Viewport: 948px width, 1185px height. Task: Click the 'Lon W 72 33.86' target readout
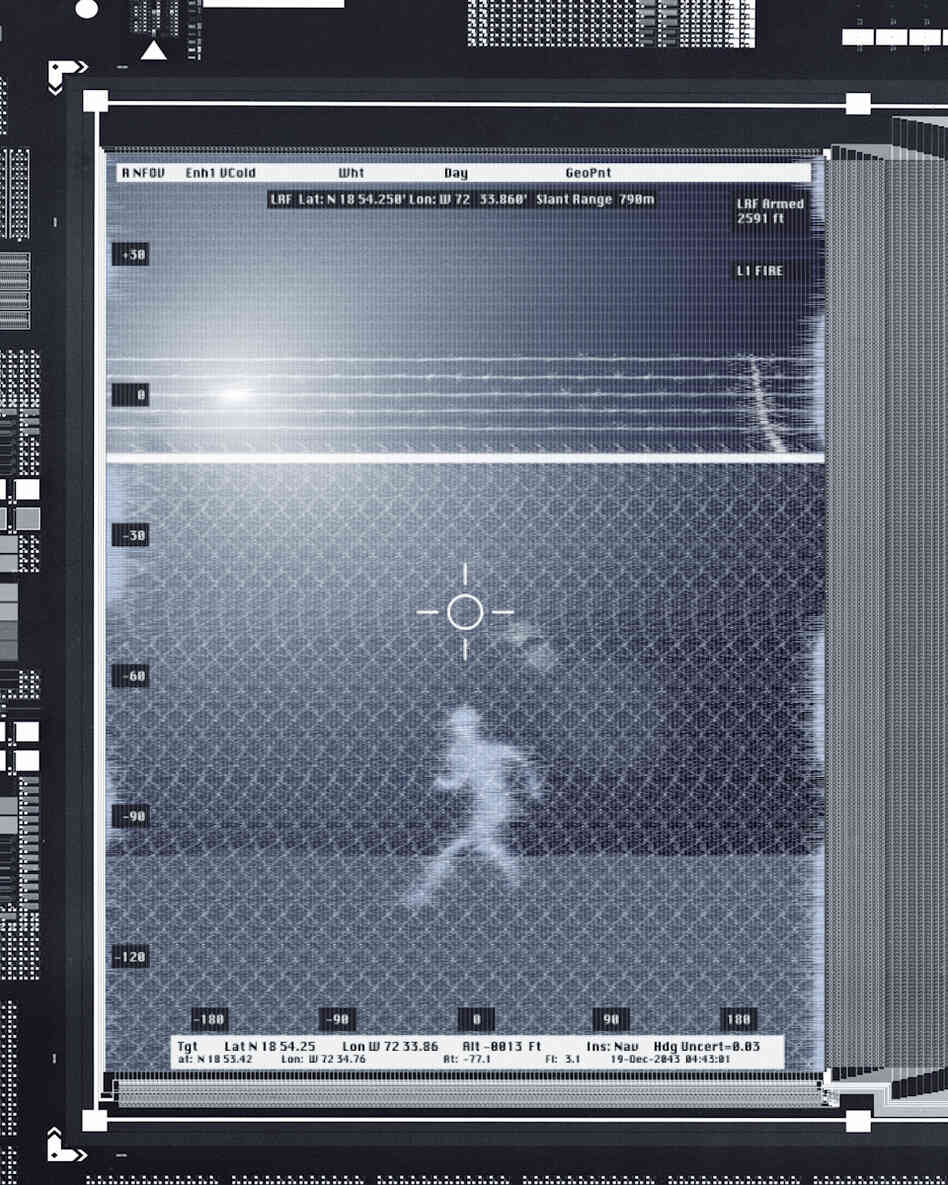click(x=390, y=1047)
